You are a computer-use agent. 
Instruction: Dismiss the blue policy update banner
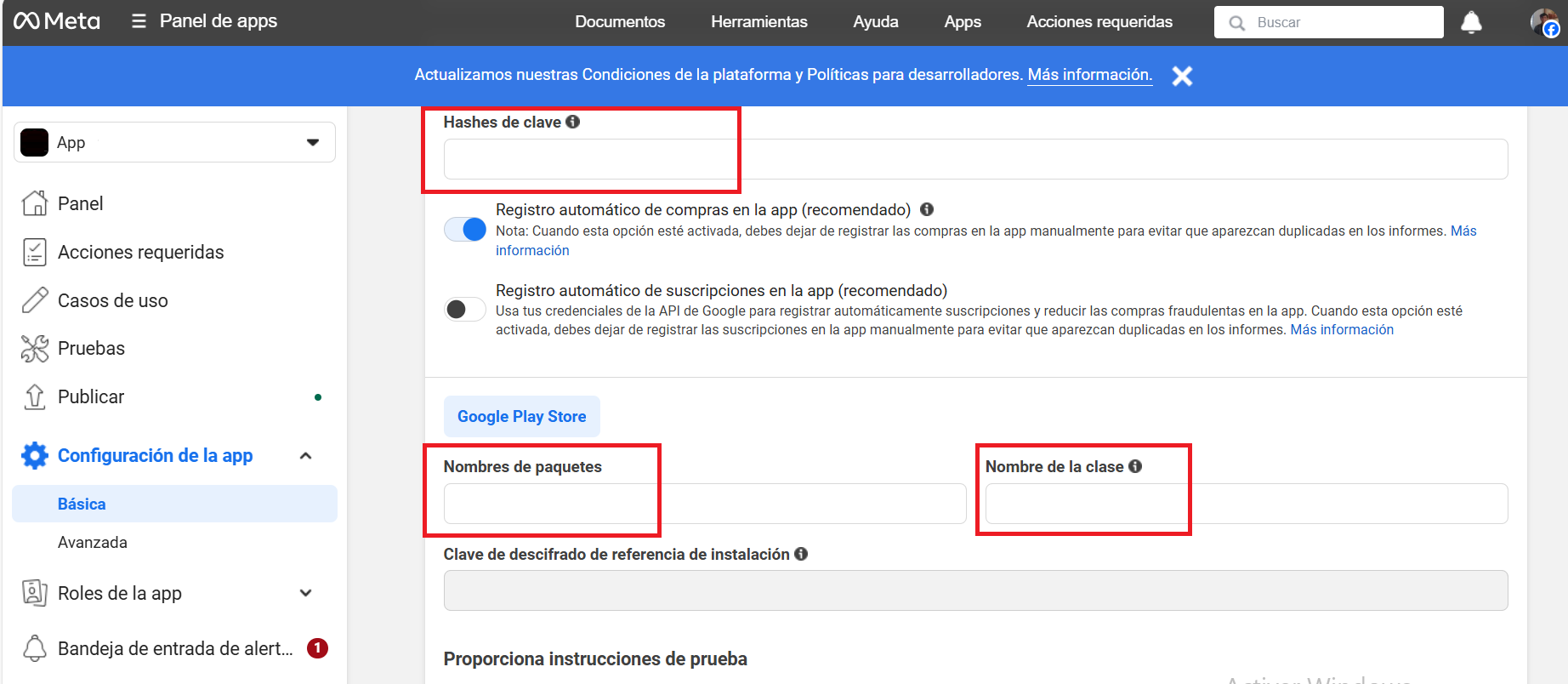1182,76
